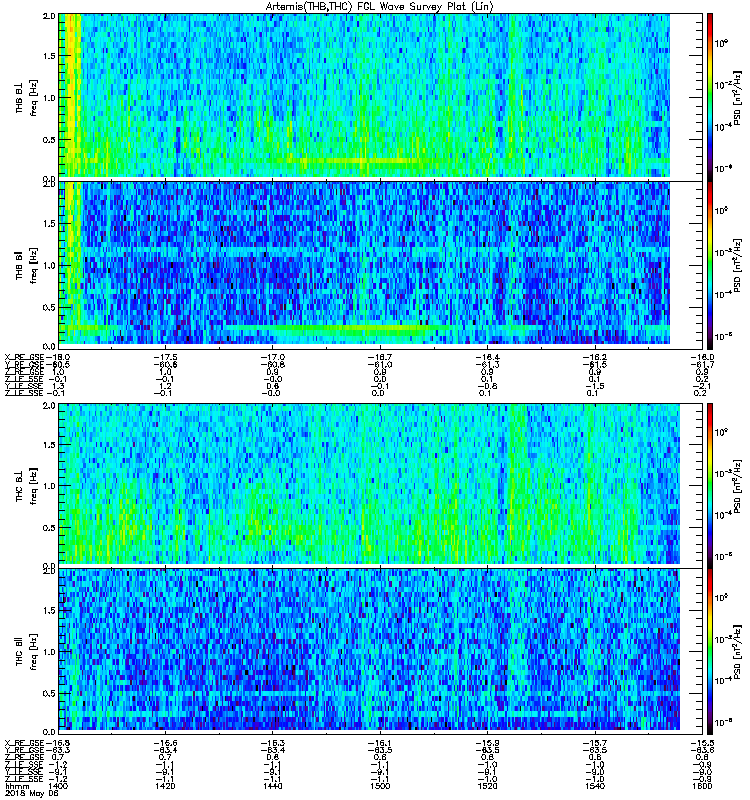
Task: Click the '2.0' frequency tick on the THC B⊥ axis
Action: coord(49,406)
